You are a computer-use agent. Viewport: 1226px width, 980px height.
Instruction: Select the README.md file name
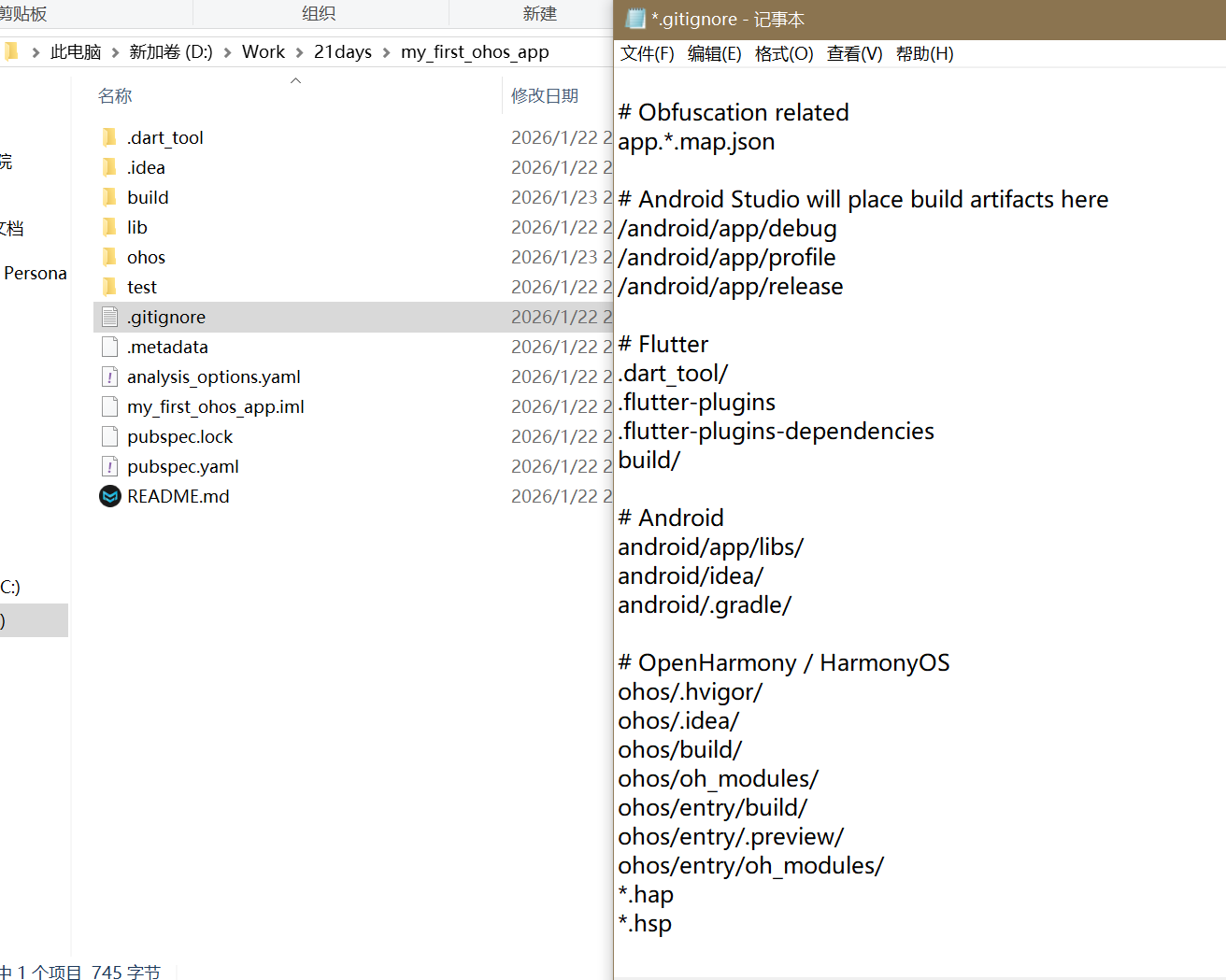178,496
